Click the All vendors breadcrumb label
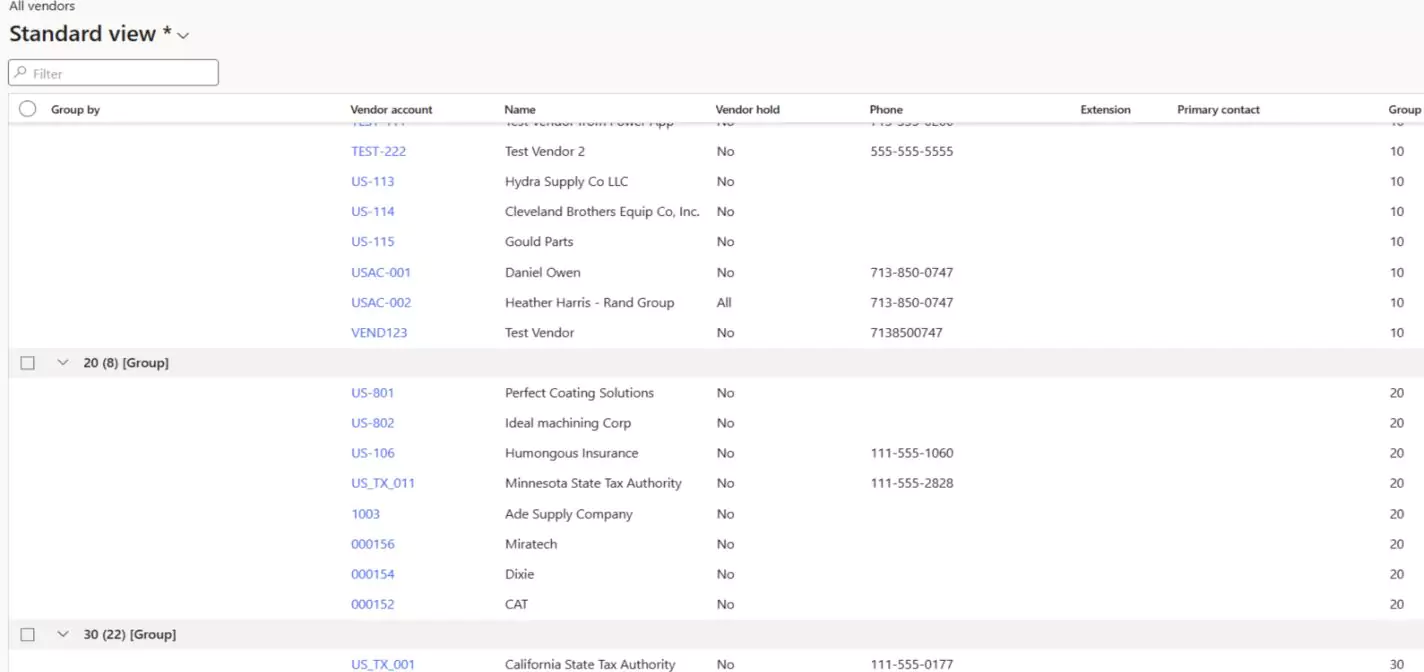The height and width of the screenshot is (672, 1424). 41,6
